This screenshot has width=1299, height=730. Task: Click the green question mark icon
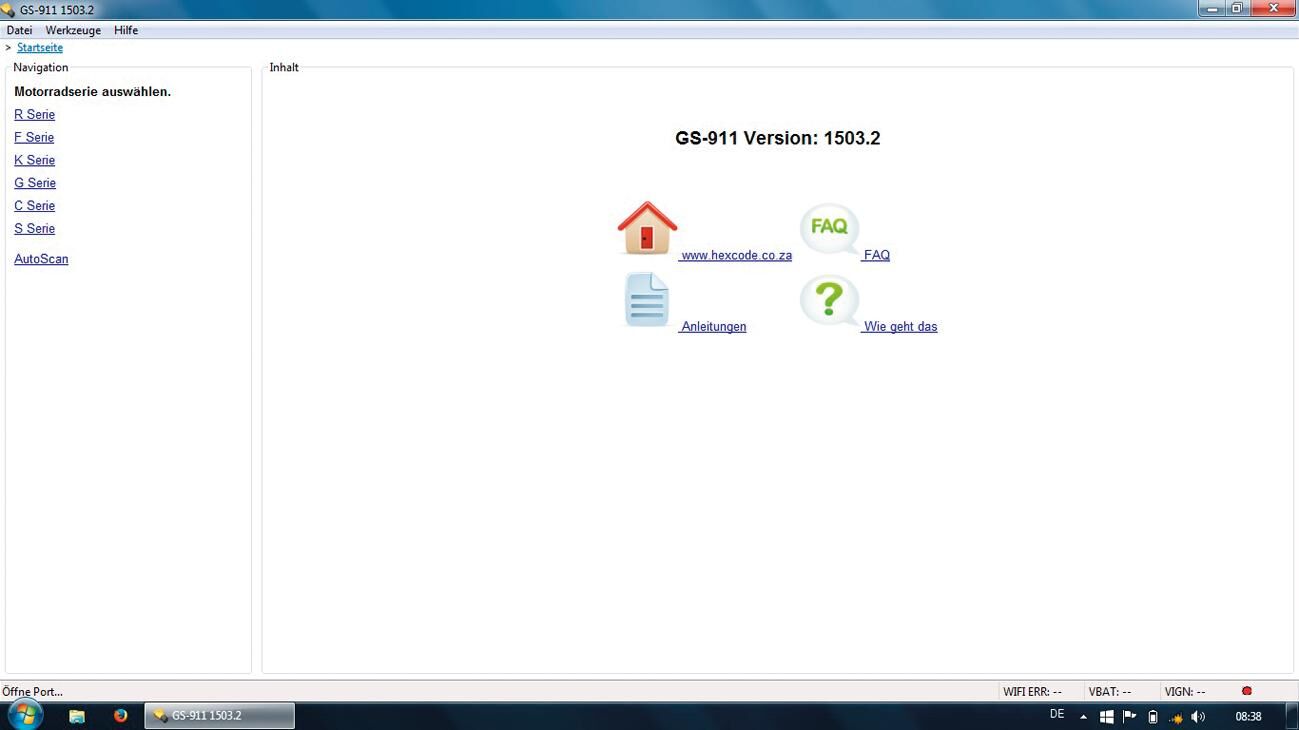(829, 301)
